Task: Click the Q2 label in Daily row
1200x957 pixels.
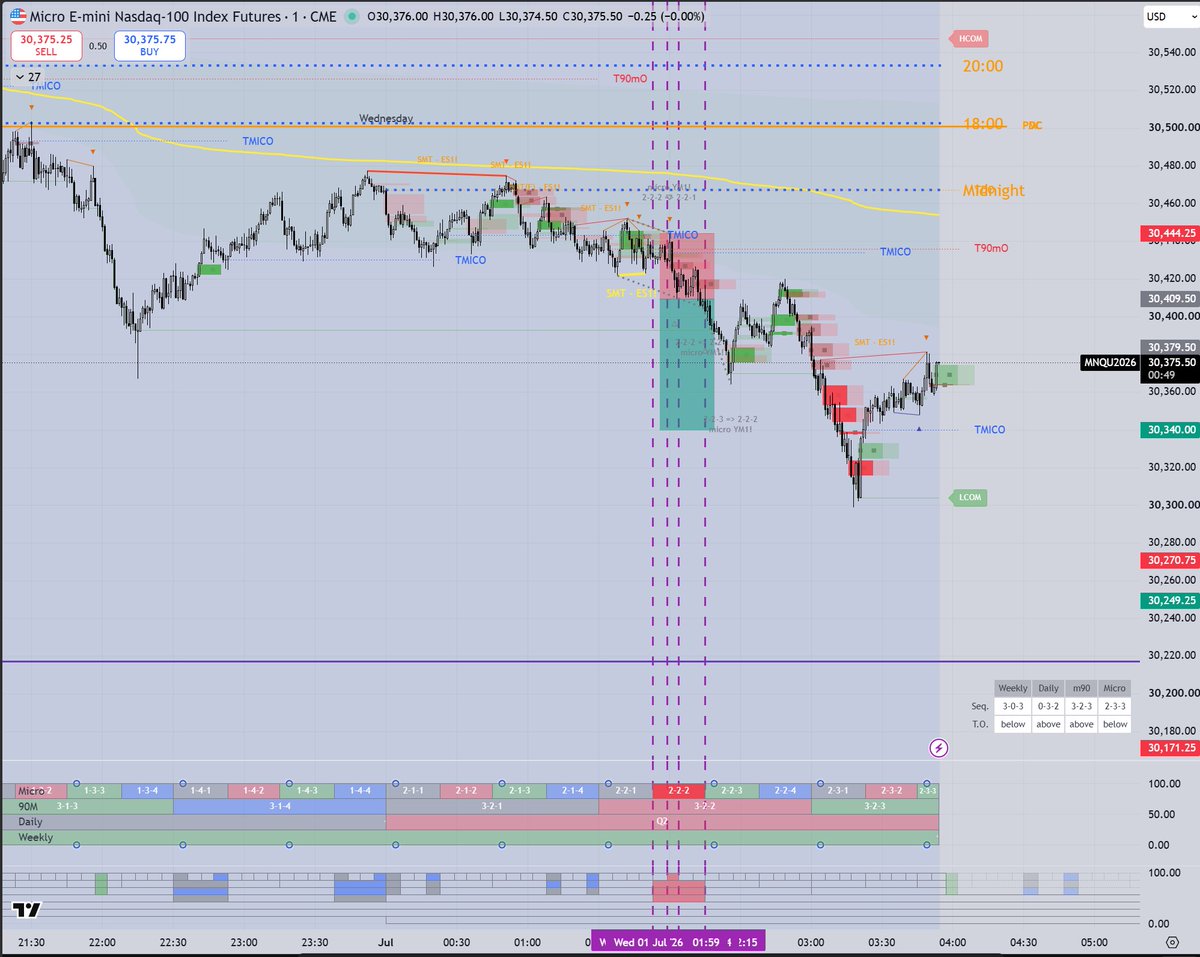Action: (x=662, y=821)
